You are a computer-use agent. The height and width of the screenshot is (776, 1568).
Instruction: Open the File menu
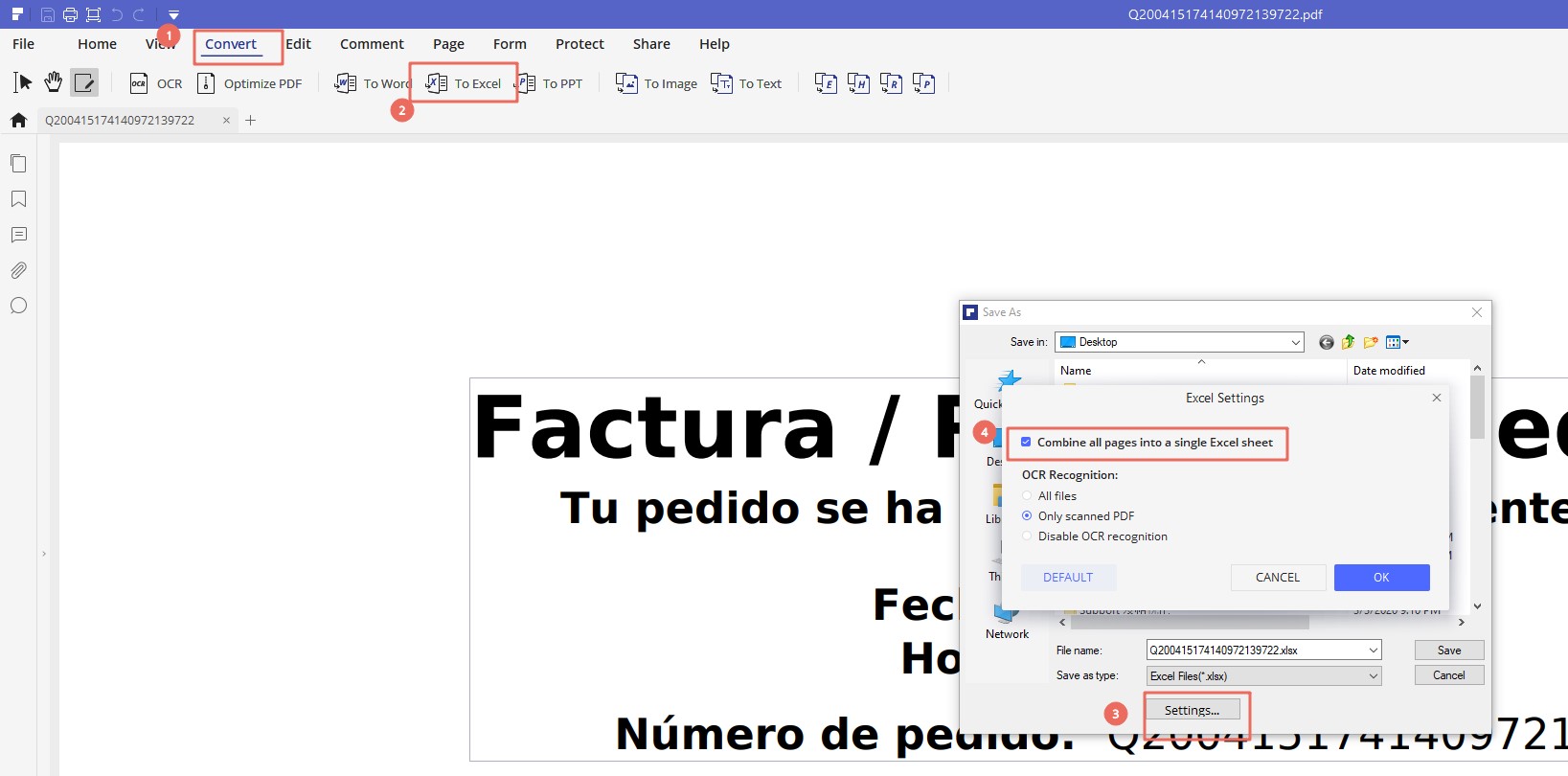pyautogui.click(x=24, y=44)
